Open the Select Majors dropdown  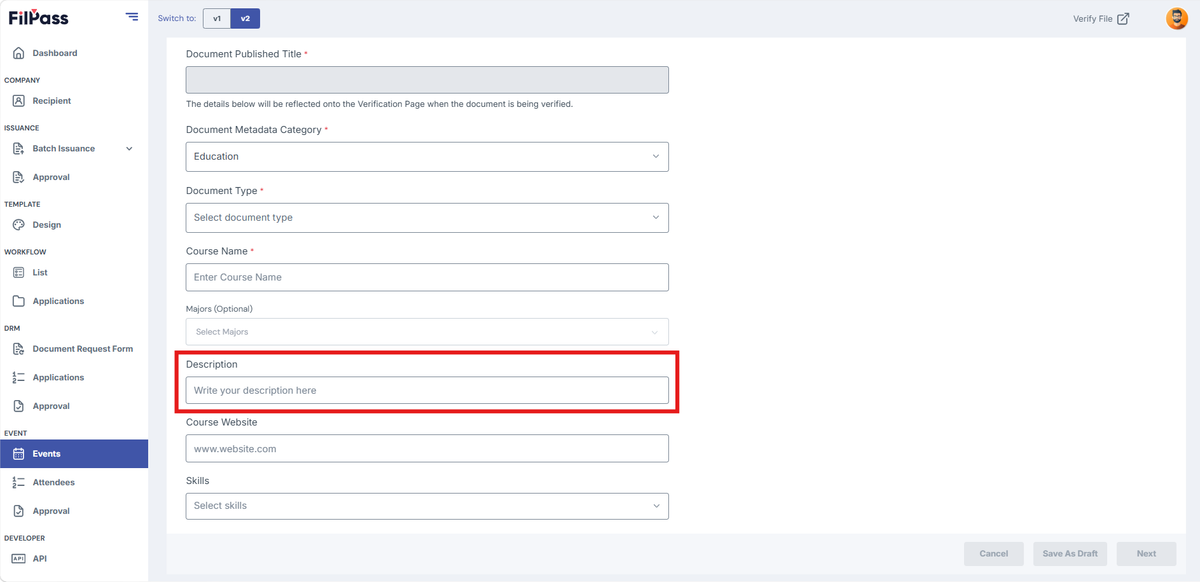pos(427,332)
